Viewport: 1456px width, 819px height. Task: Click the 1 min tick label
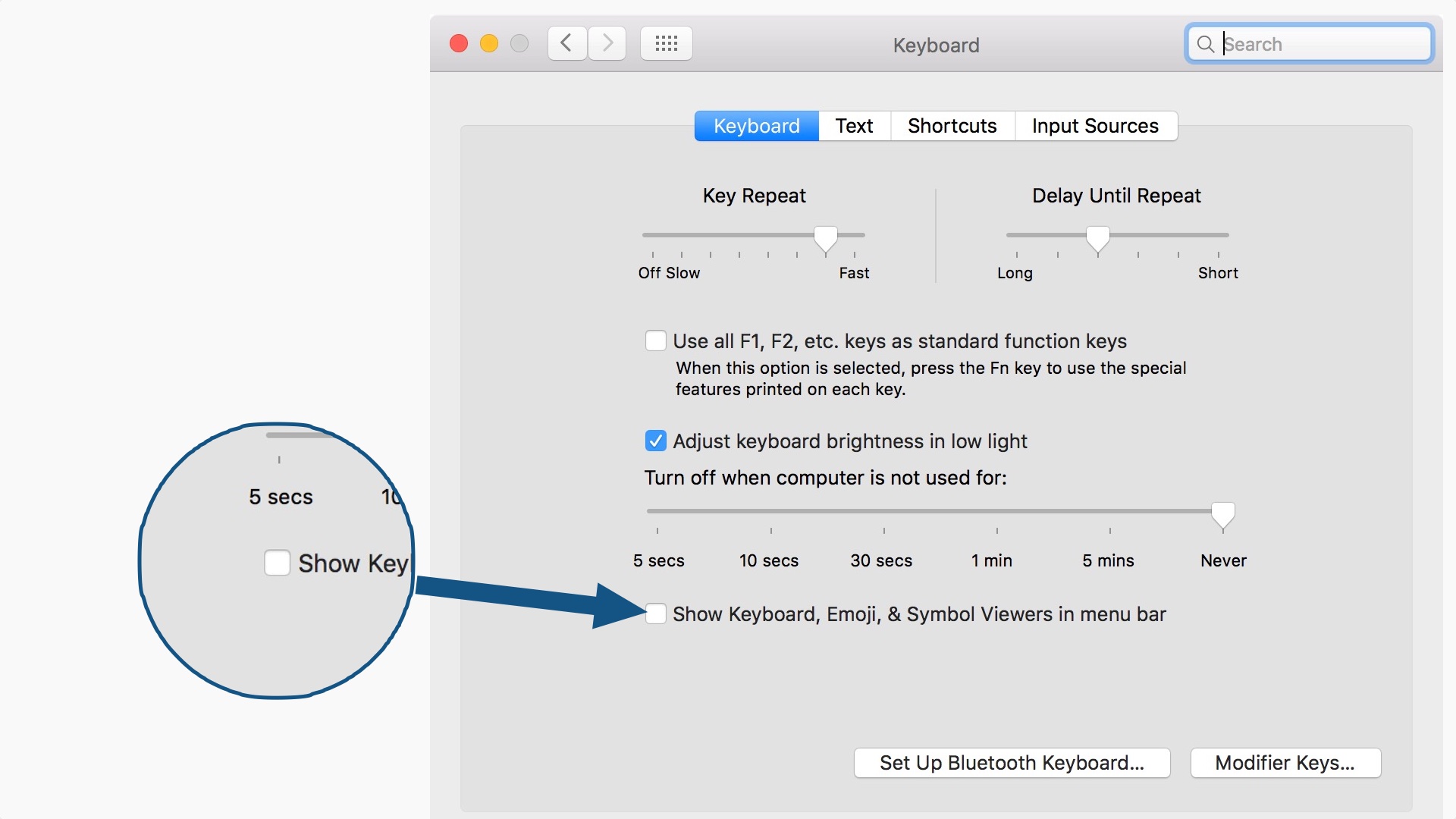(x=991, y=560)
